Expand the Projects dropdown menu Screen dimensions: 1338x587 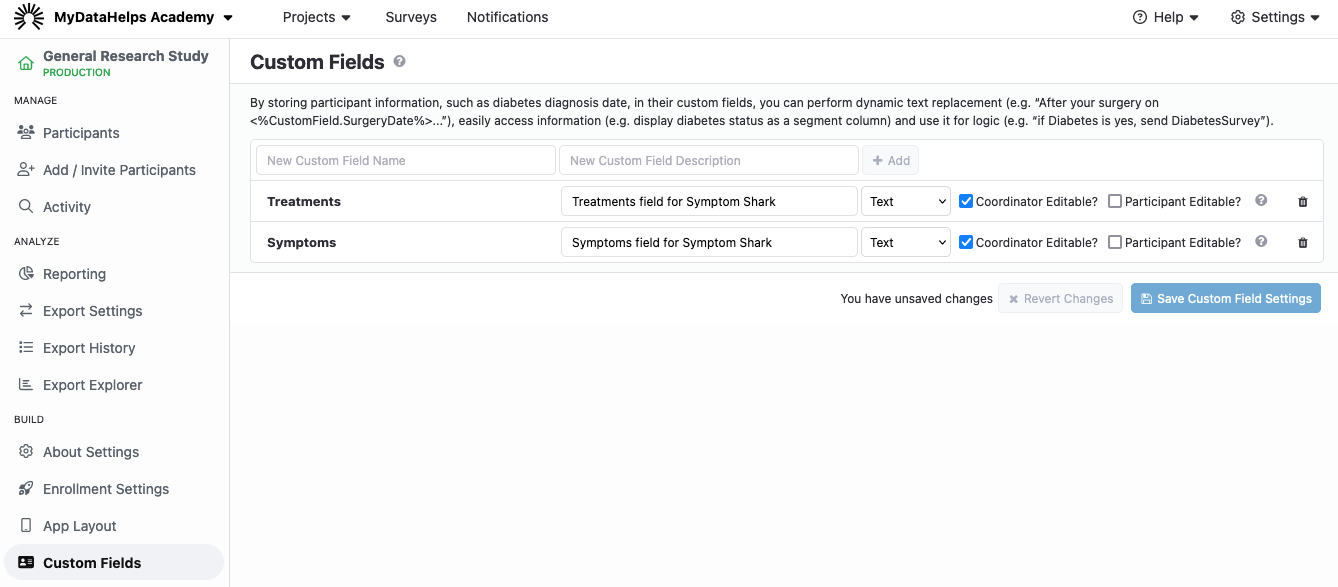point(317,17)
